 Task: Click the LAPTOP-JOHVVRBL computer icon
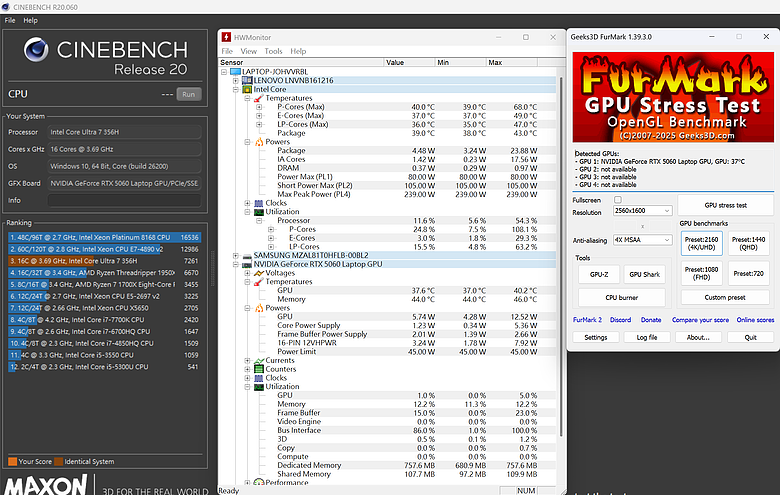[235, 72]
